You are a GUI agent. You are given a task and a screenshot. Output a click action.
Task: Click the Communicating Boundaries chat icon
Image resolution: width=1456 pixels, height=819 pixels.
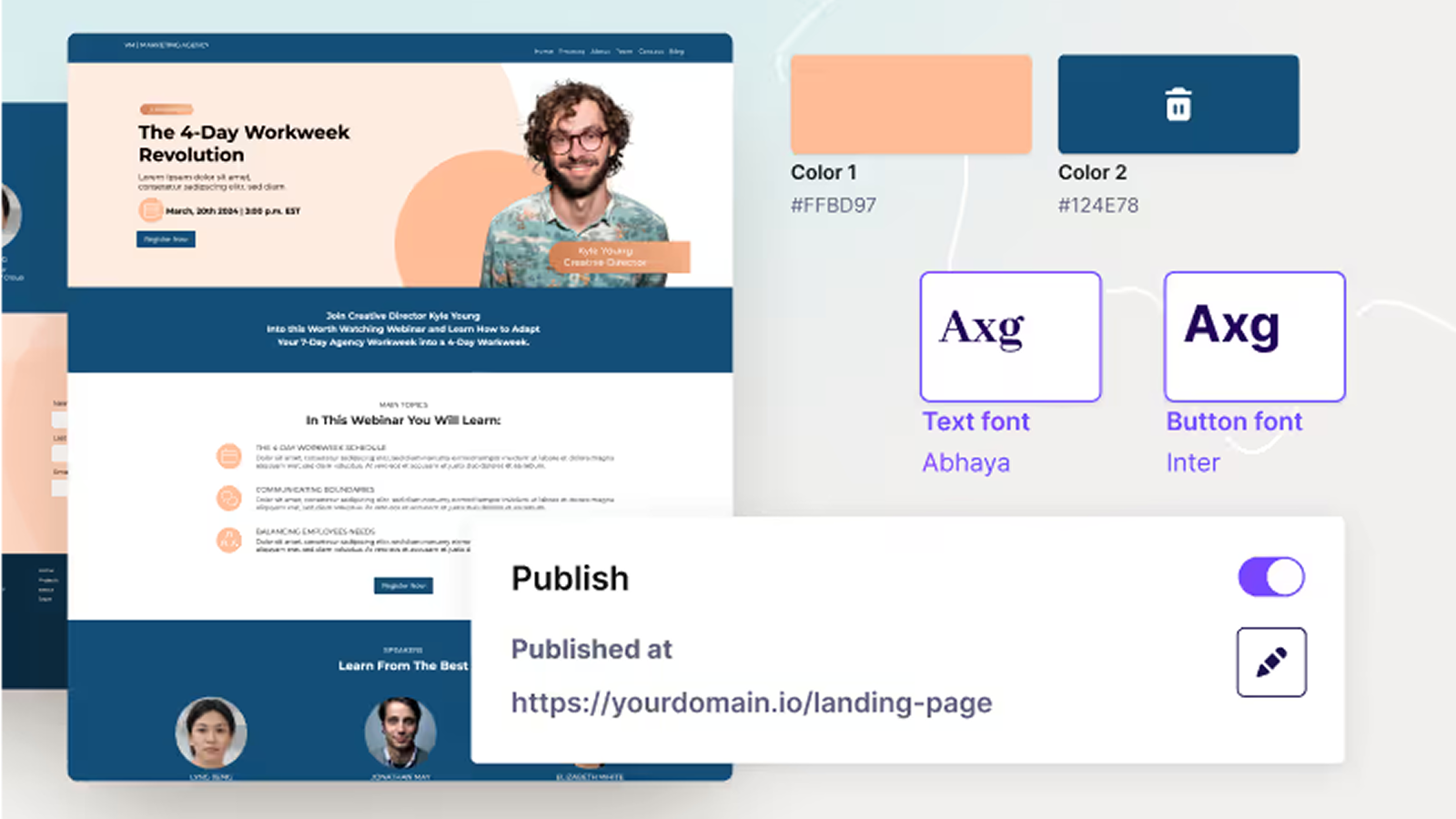229,497
